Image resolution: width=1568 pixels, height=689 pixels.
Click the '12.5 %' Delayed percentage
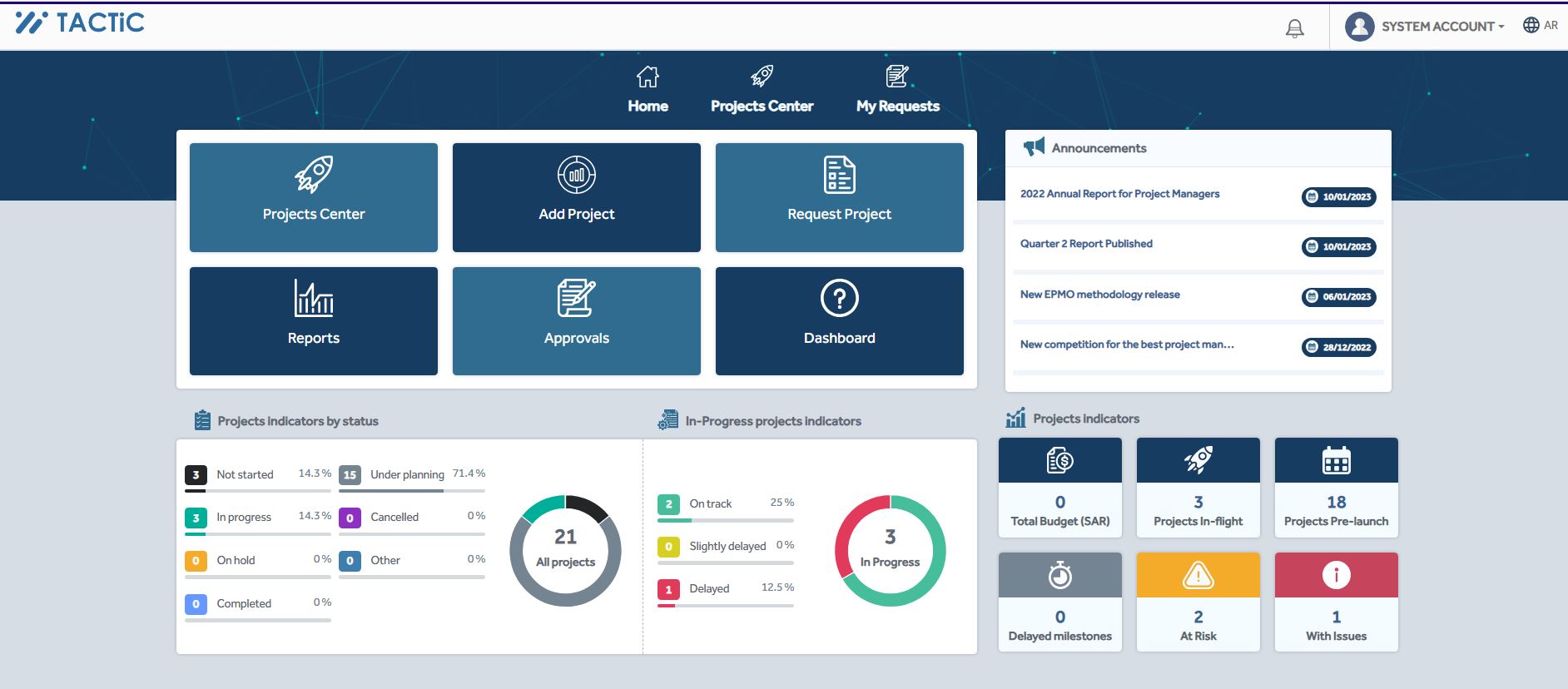tap(777, 587)
